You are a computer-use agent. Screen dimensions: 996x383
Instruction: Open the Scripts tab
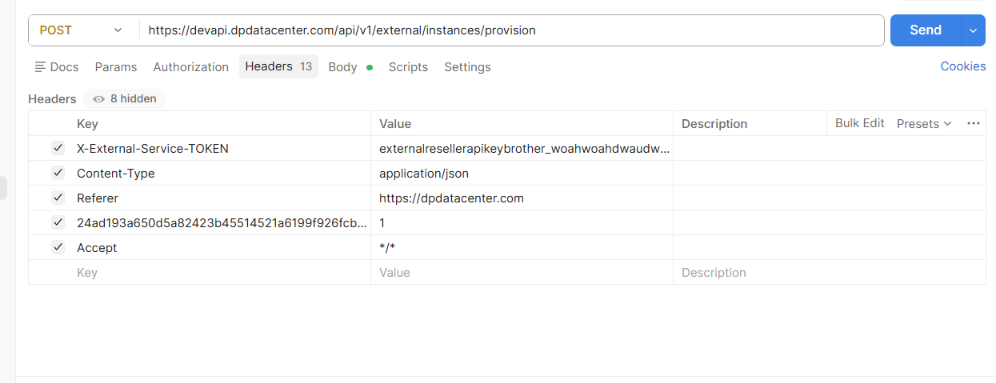(x=408, y=67)
